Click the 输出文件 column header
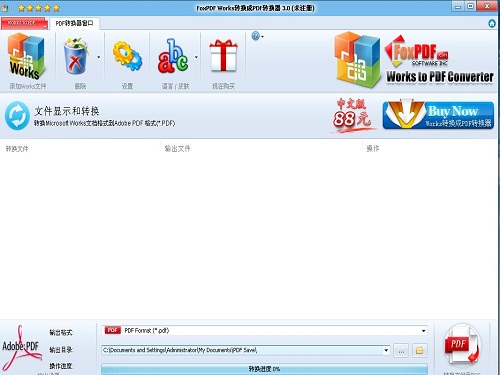 tap(178, 149)
